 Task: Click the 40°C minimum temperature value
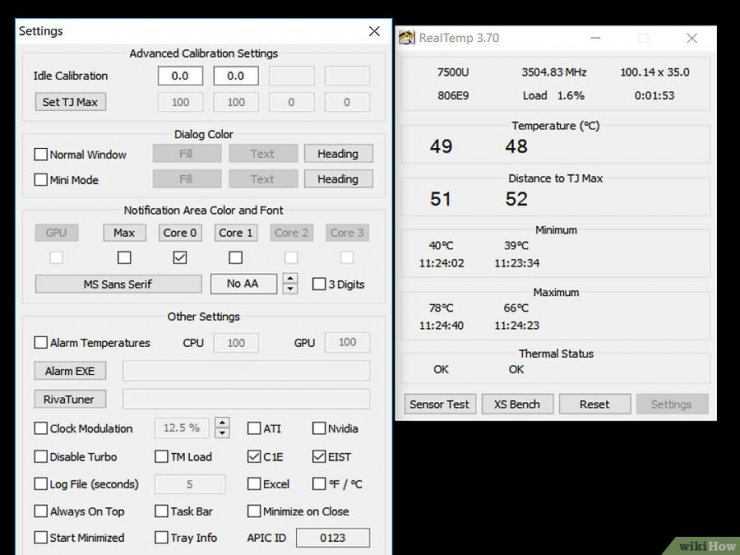click(441, 246)
